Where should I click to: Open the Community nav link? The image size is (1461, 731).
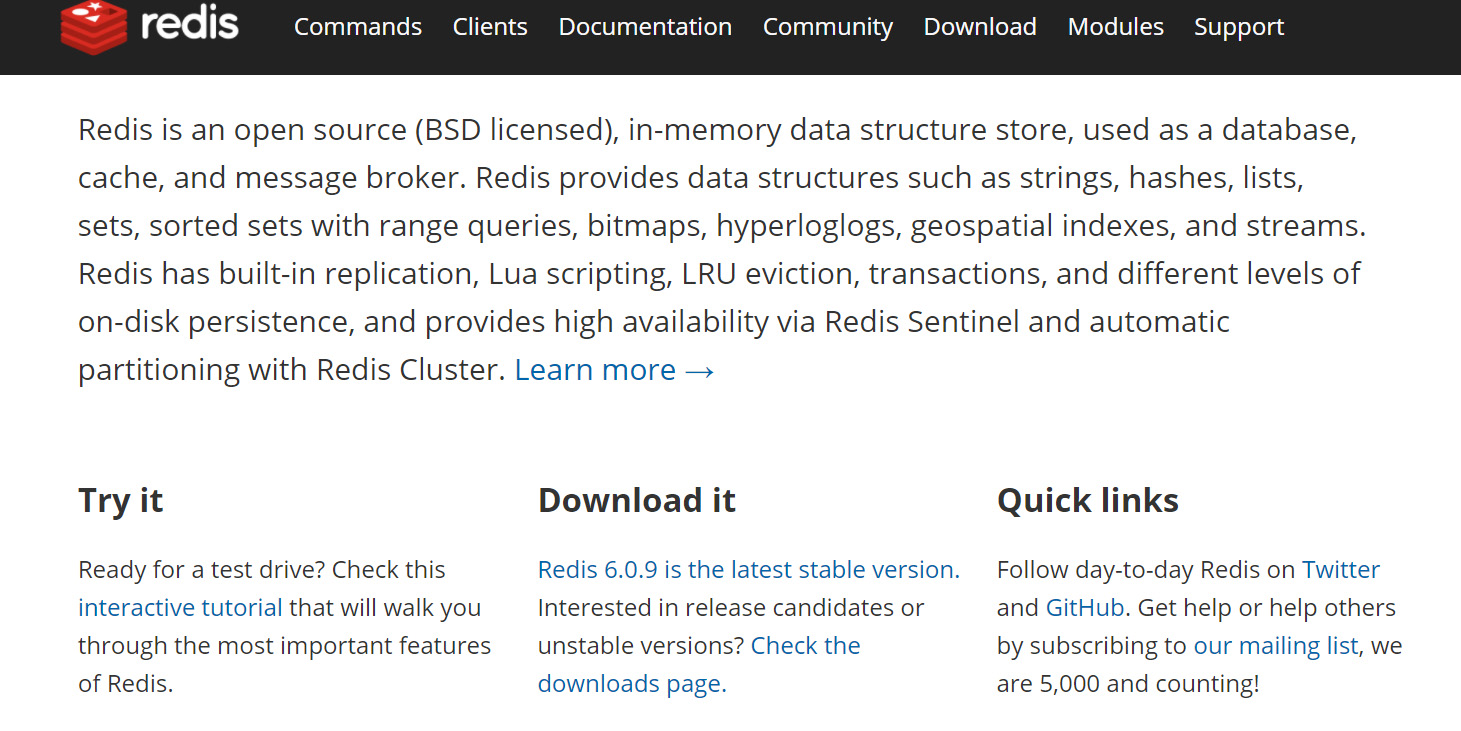[828, 27]
